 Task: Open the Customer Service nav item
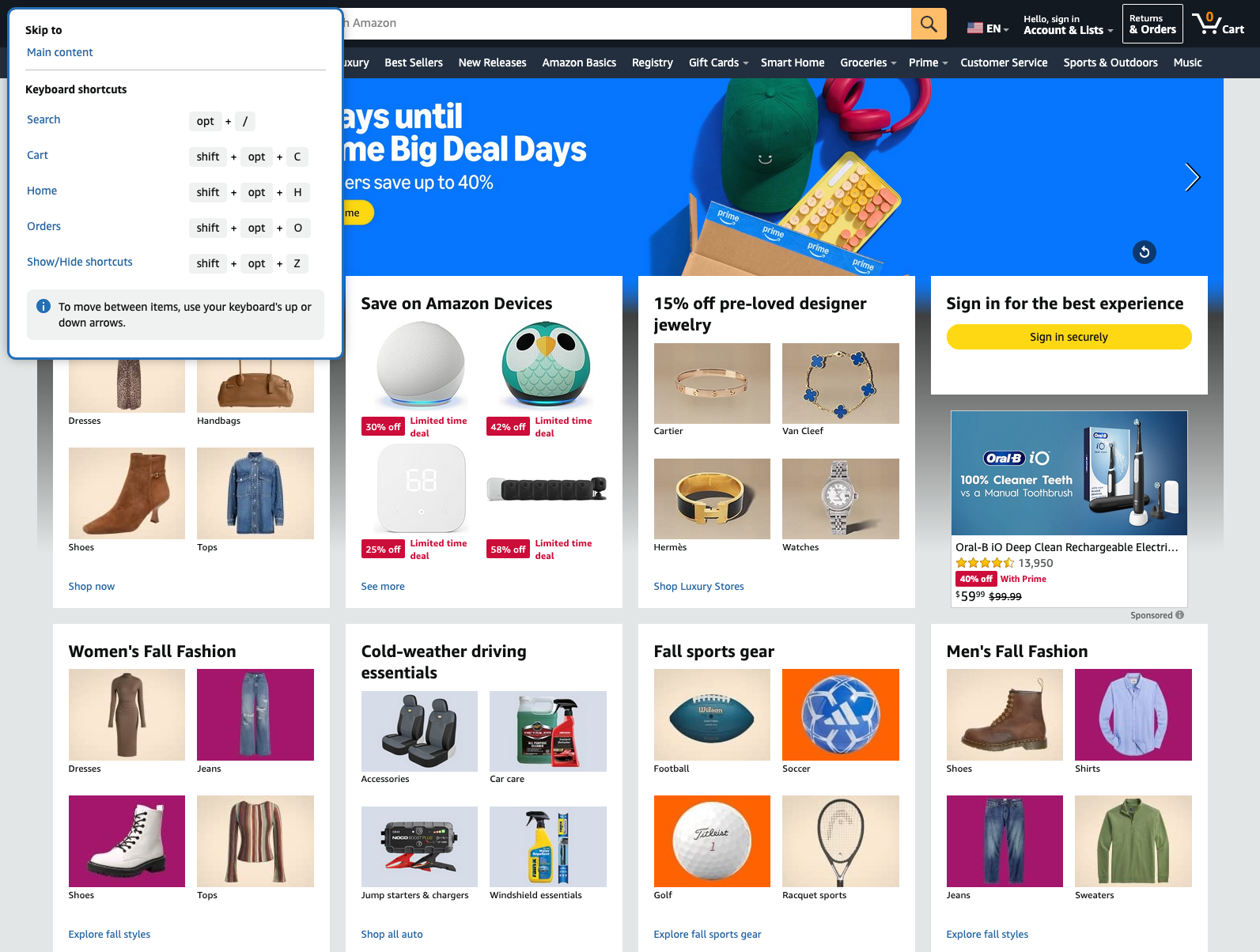point(1004,62)
